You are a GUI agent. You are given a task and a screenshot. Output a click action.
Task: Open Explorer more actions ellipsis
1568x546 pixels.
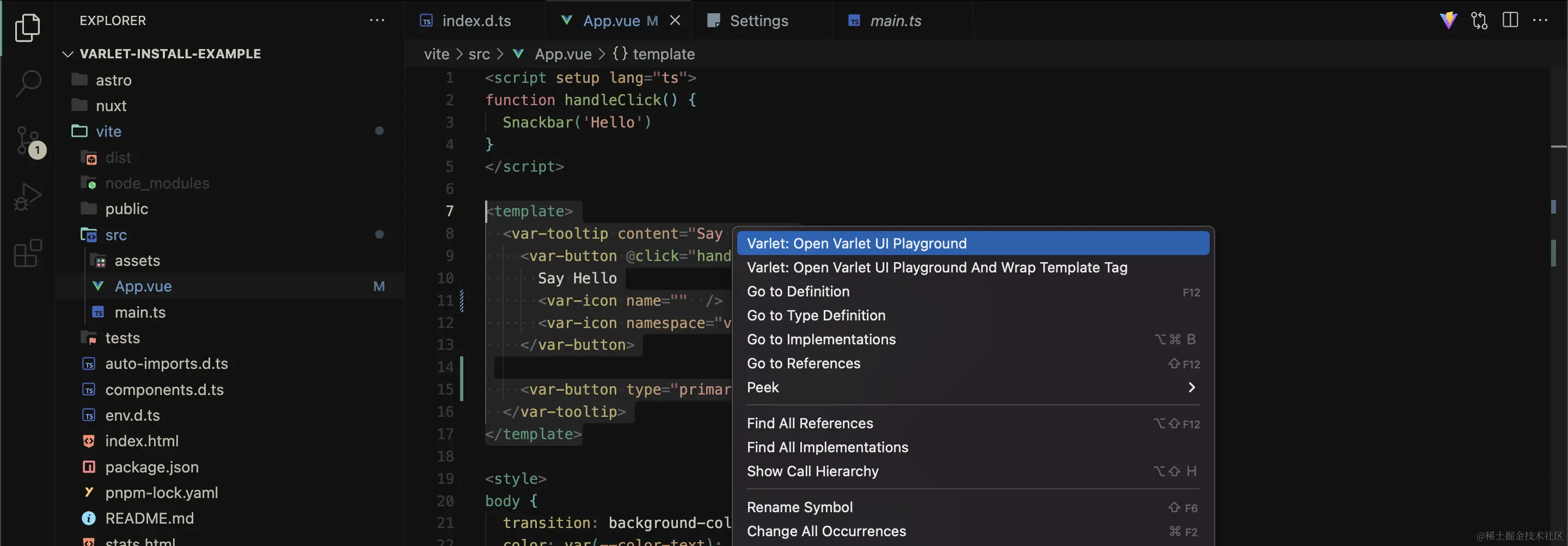(377, 20)
